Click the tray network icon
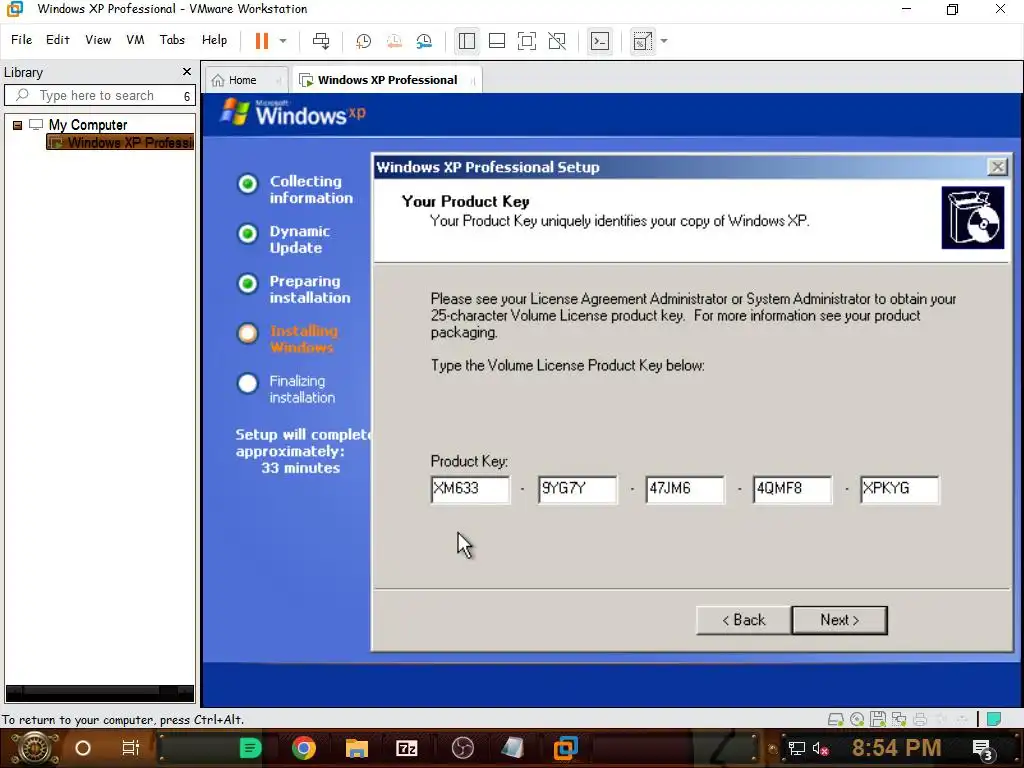 [796, 749]
